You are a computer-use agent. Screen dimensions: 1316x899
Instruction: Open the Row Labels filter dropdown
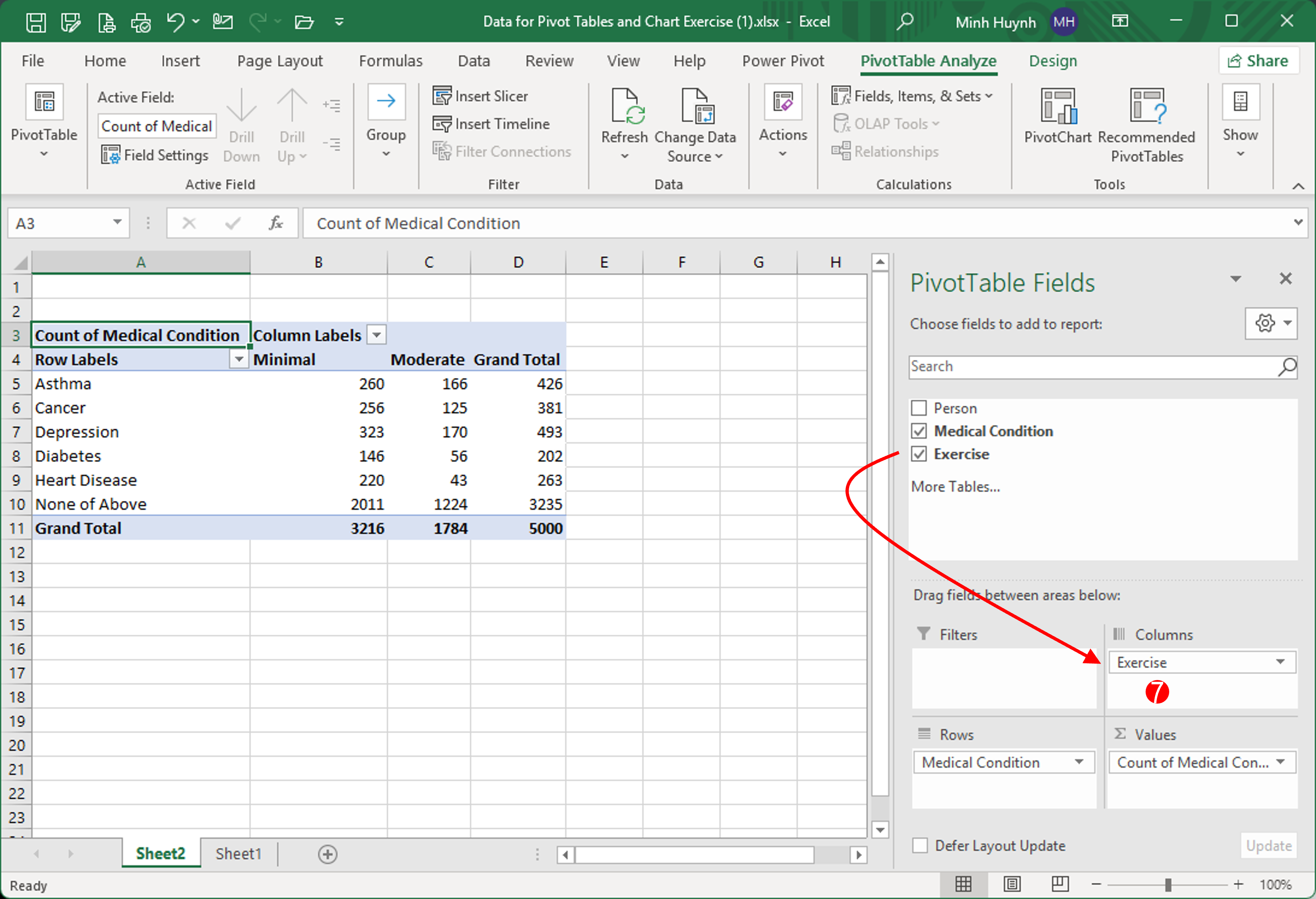pos(239,360)
